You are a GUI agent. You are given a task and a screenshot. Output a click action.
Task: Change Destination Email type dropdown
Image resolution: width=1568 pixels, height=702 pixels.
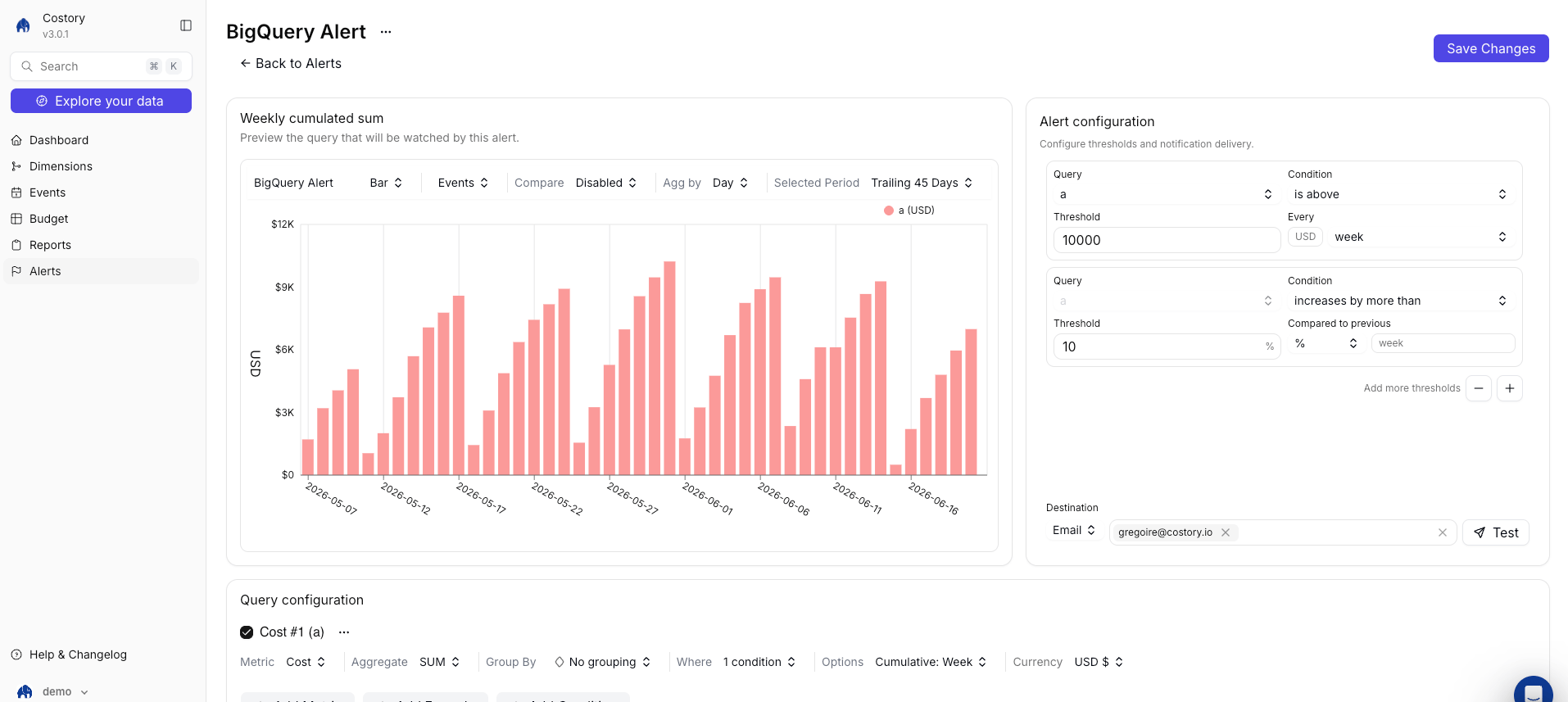(x=1074, y=530)
